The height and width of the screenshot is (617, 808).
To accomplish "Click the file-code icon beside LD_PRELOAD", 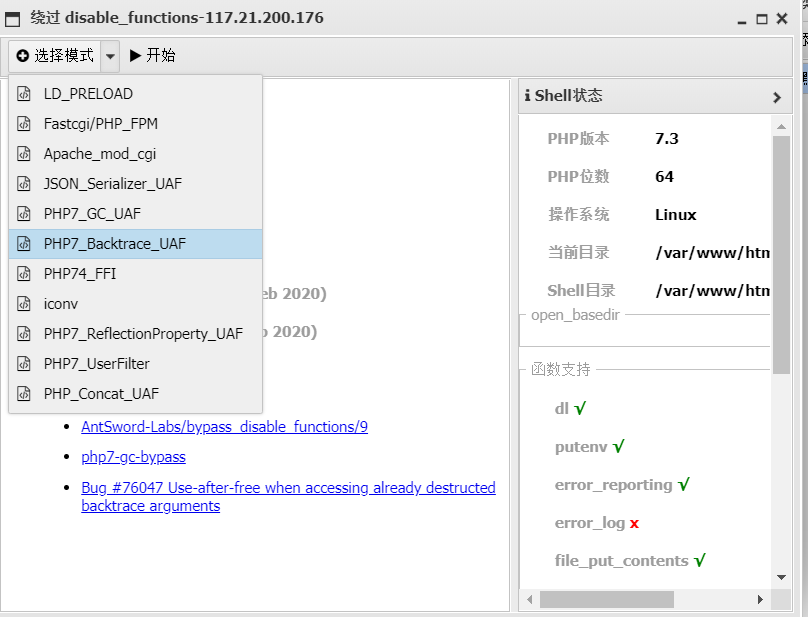I will pyautogui.click(x=25, y=94).
